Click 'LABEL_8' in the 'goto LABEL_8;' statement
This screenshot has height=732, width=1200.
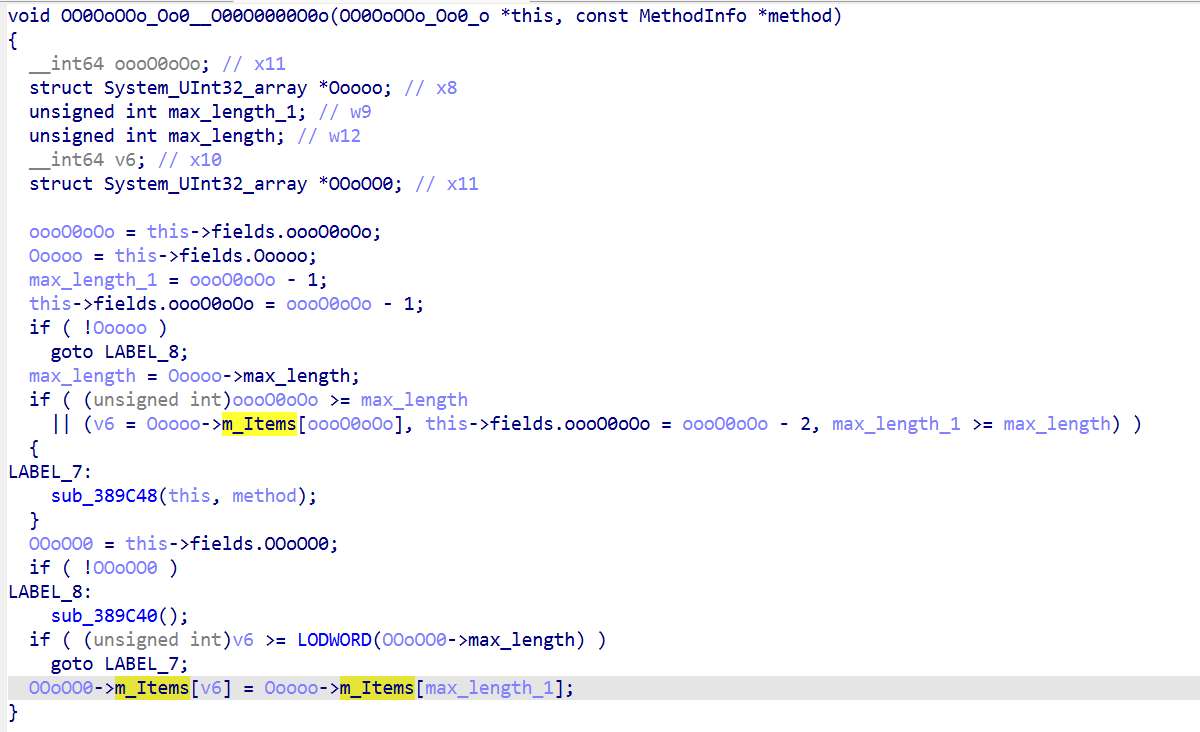(x=140, y=352)
